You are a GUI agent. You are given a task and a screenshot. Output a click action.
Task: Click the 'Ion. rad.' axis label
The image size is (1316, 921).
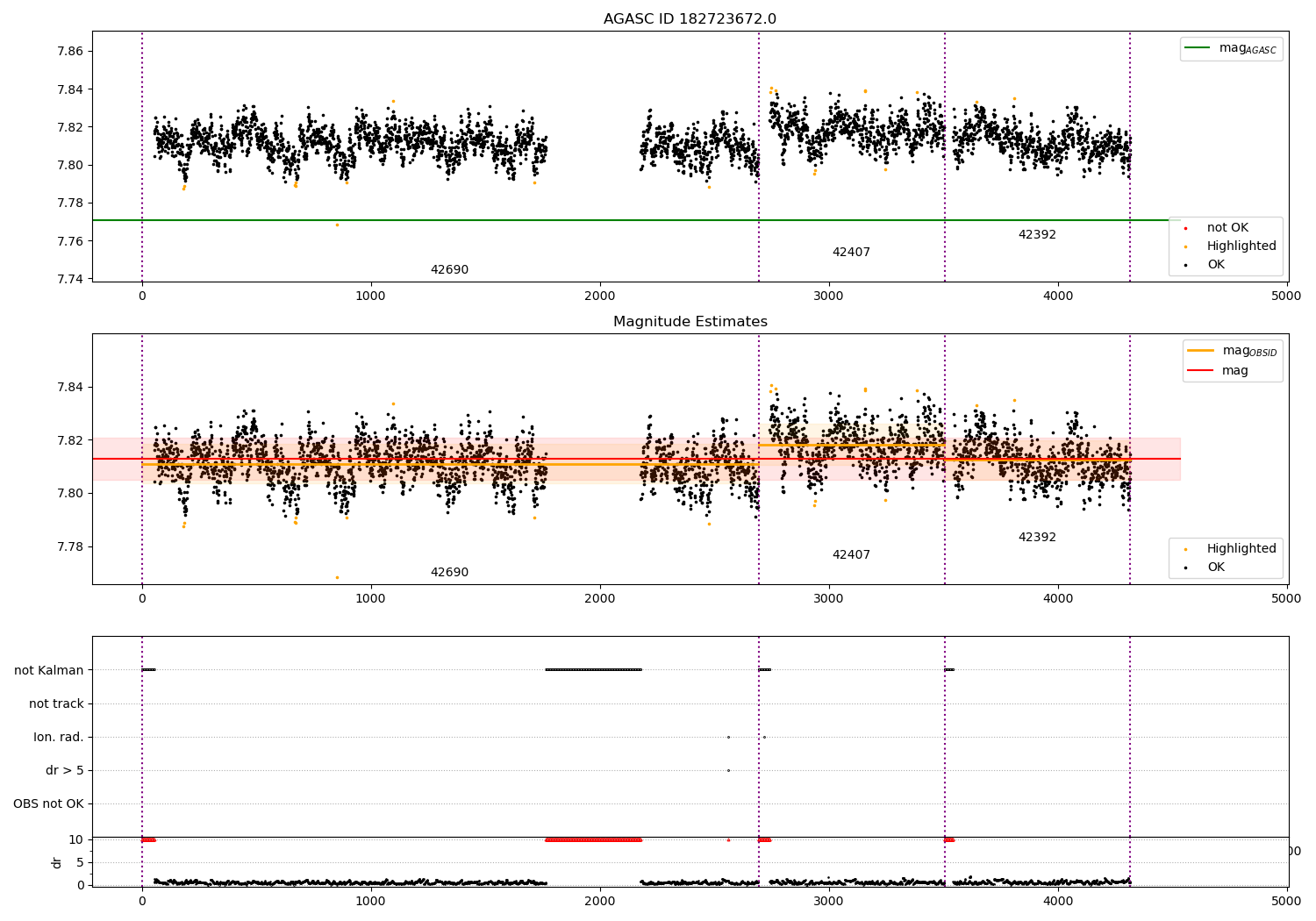pos(59,737)
